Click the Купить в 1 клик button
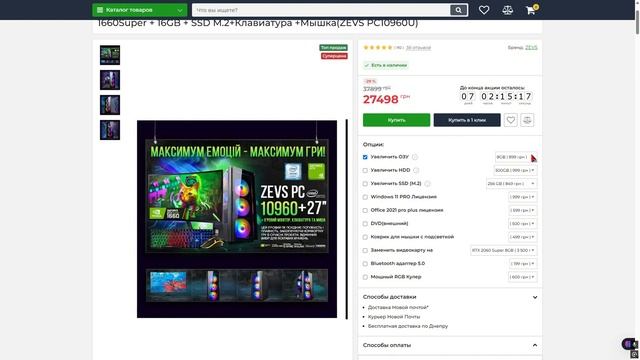 point(467,120)
